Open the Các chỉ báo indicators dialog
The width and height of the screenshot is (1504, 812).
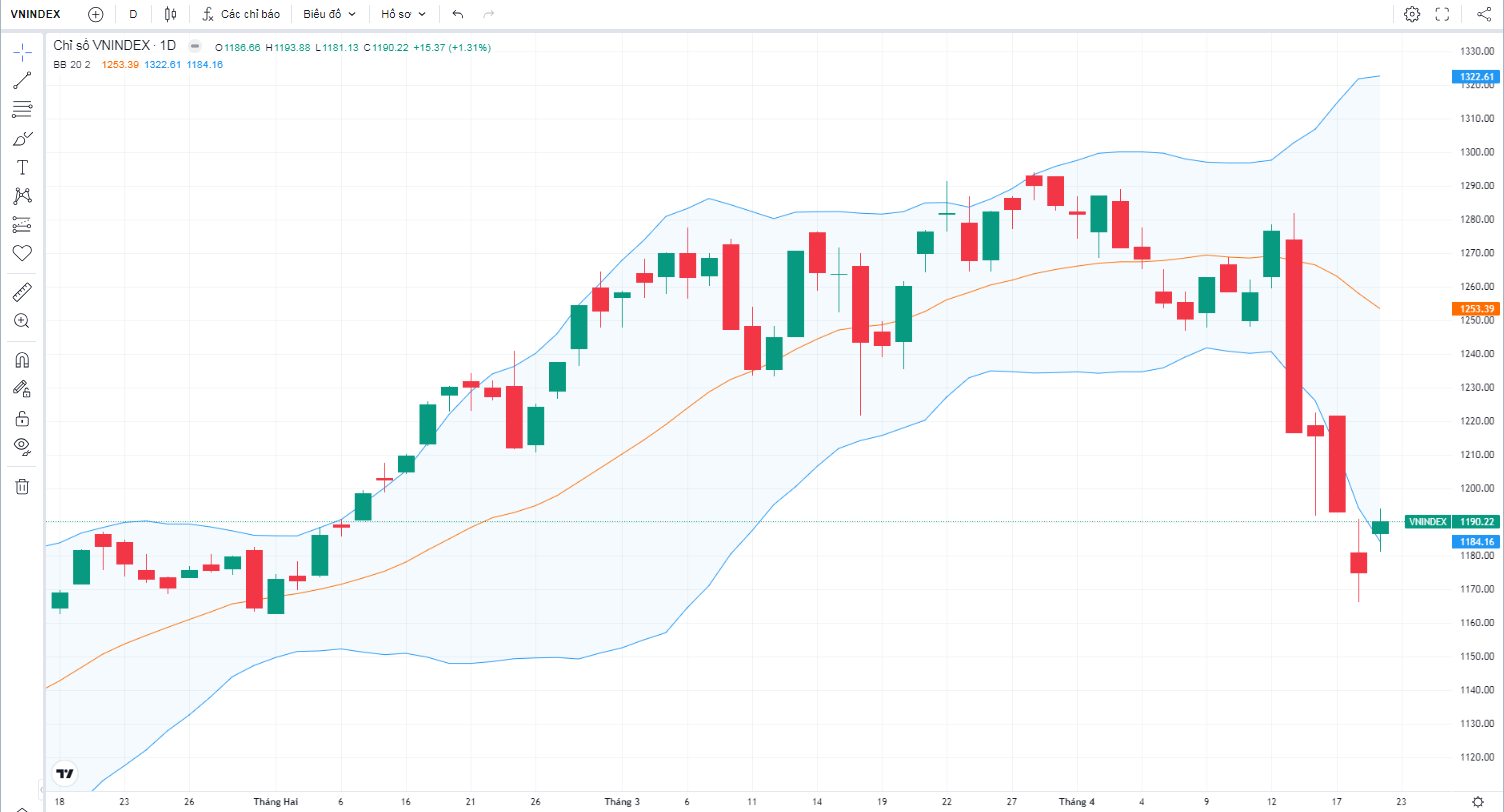(240, 14)
